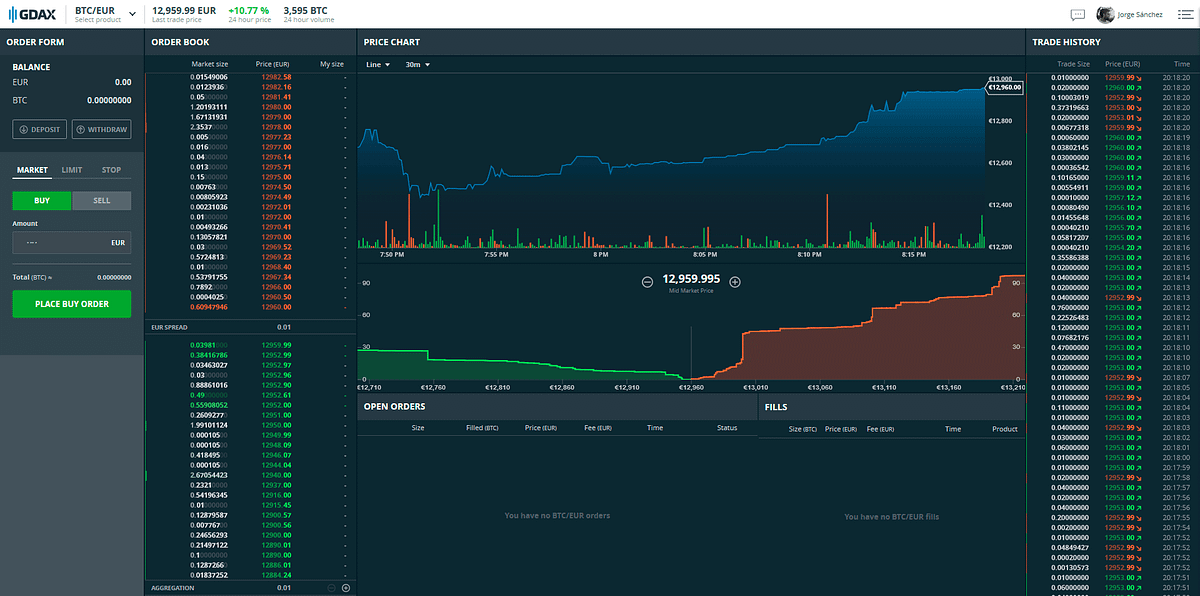Click the PLACE BUY ORDER button
1200x596 pixels.
click(71, 304)
